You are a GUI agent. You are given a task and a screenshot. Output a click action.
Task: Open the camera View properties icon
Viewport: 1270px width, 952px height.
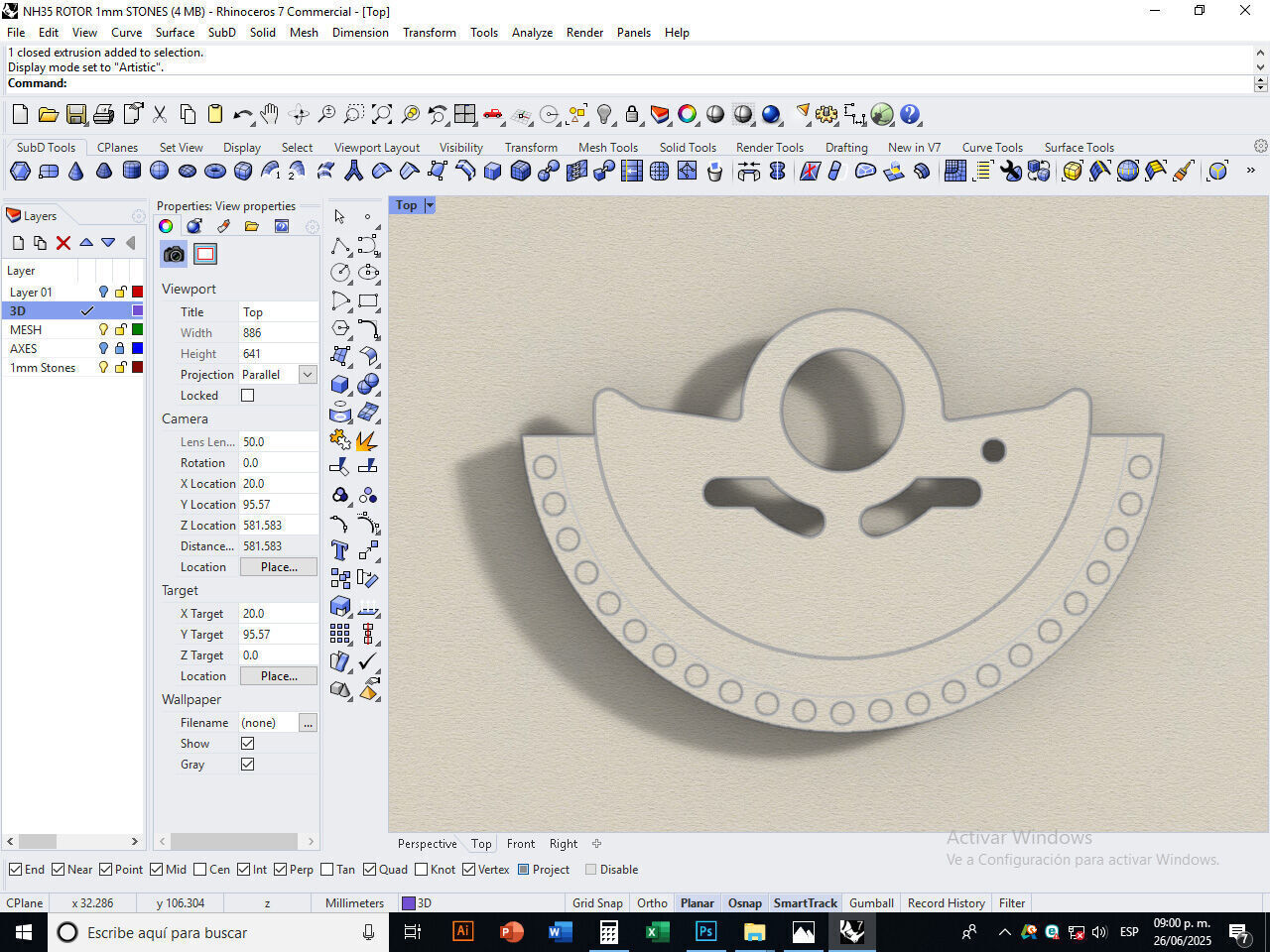(x=174, y=254)
